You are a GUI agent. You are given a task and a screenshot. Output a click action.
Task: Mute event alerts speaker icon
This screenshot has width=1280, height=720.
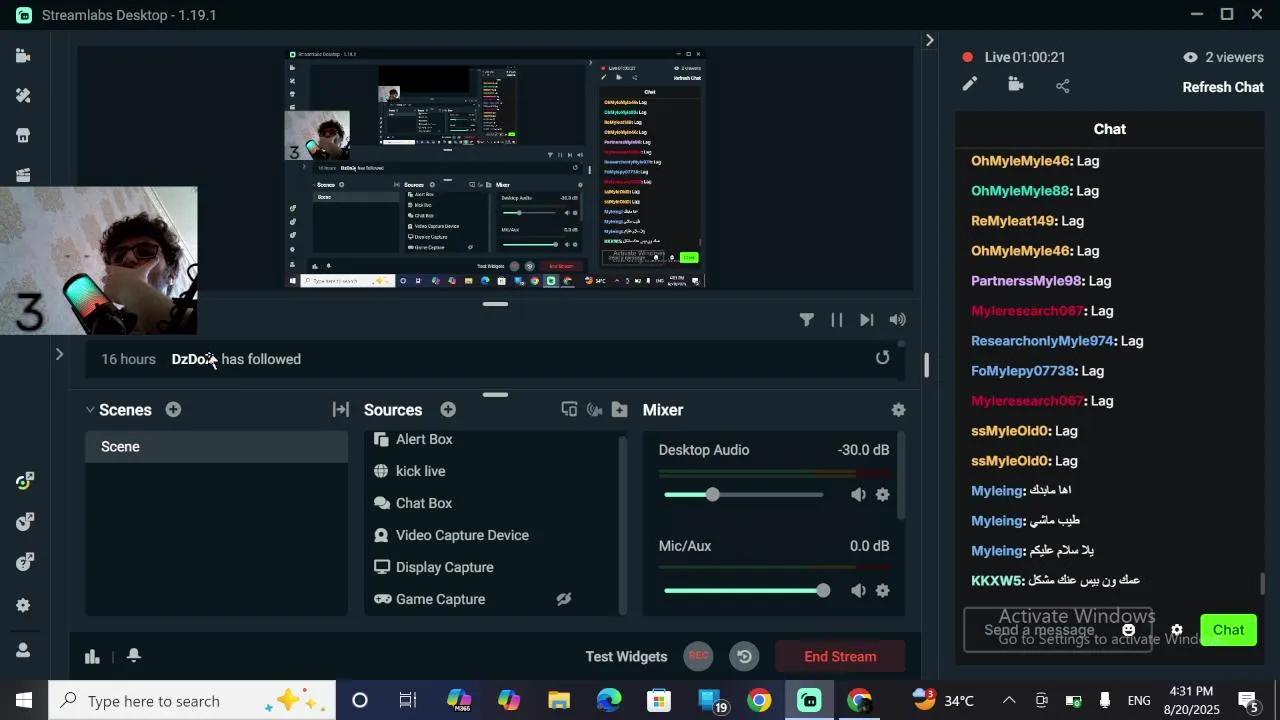tap(898, 320)
